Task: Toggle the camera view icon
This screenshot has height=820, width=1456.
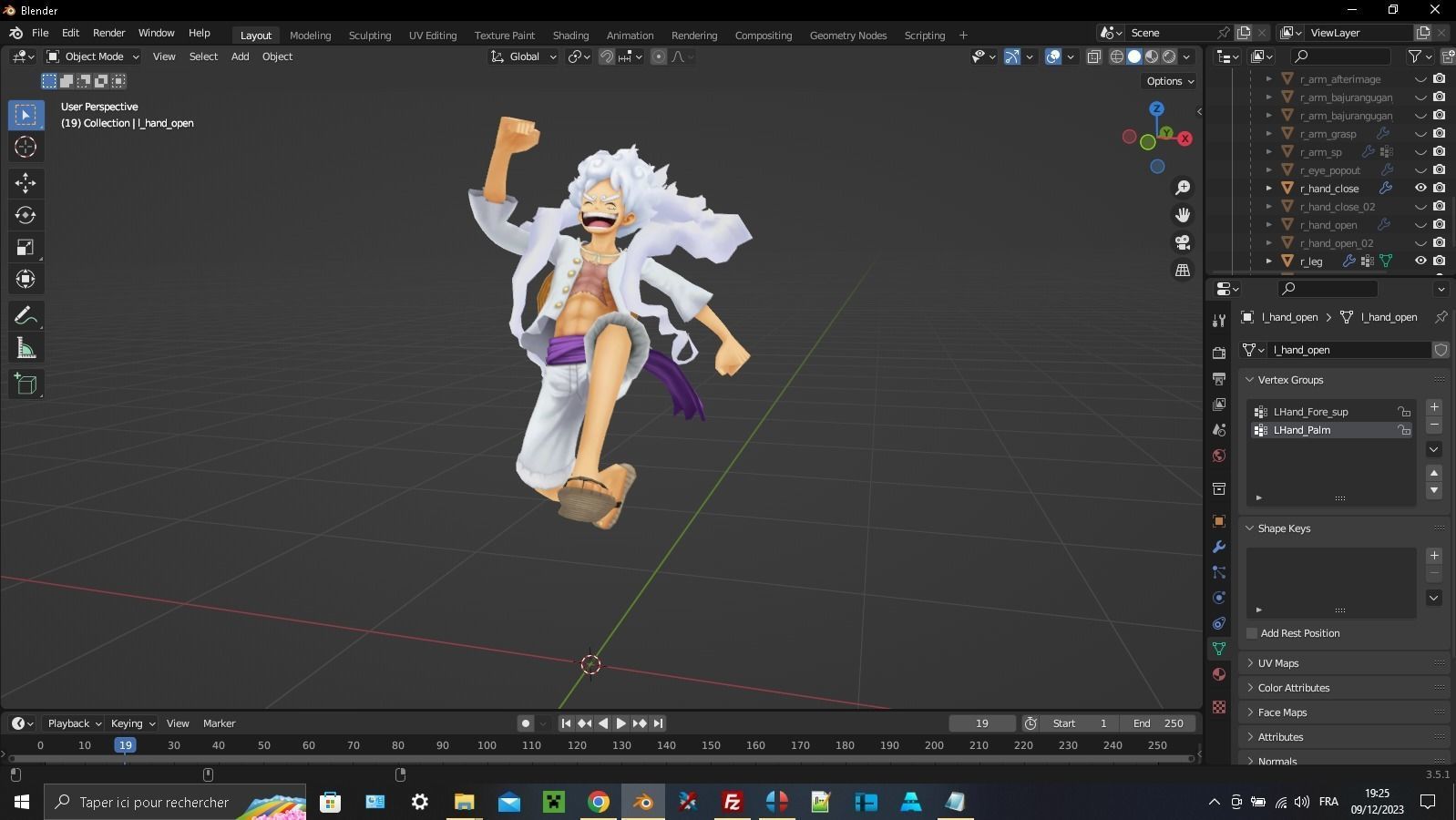Action: click(x=1183, y=242)
